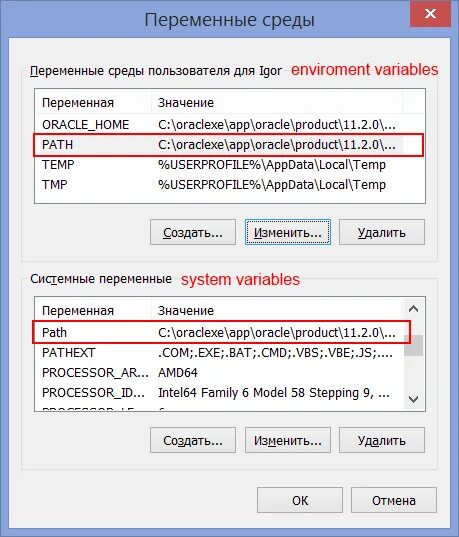Click the system list scroll up arrow

point(414,309)
